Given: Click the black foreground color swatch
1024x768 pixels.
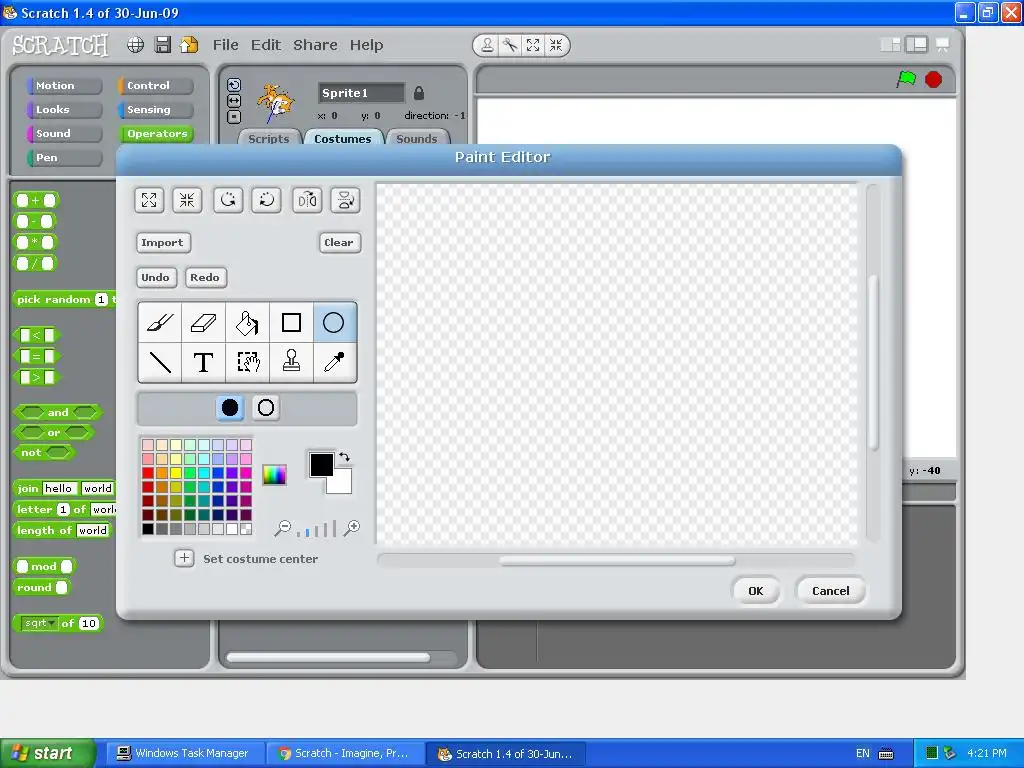Looking at the screenshot, I should point(320,463).
